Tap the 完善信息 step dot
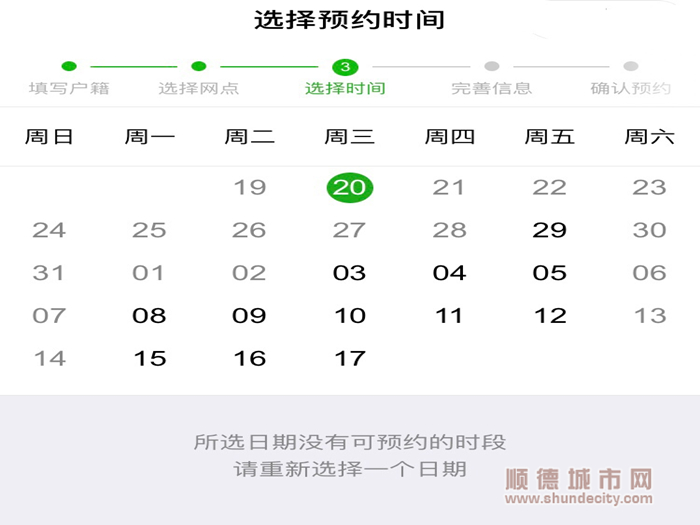Screen dimensions: 700x525 [x=492, y=67]
